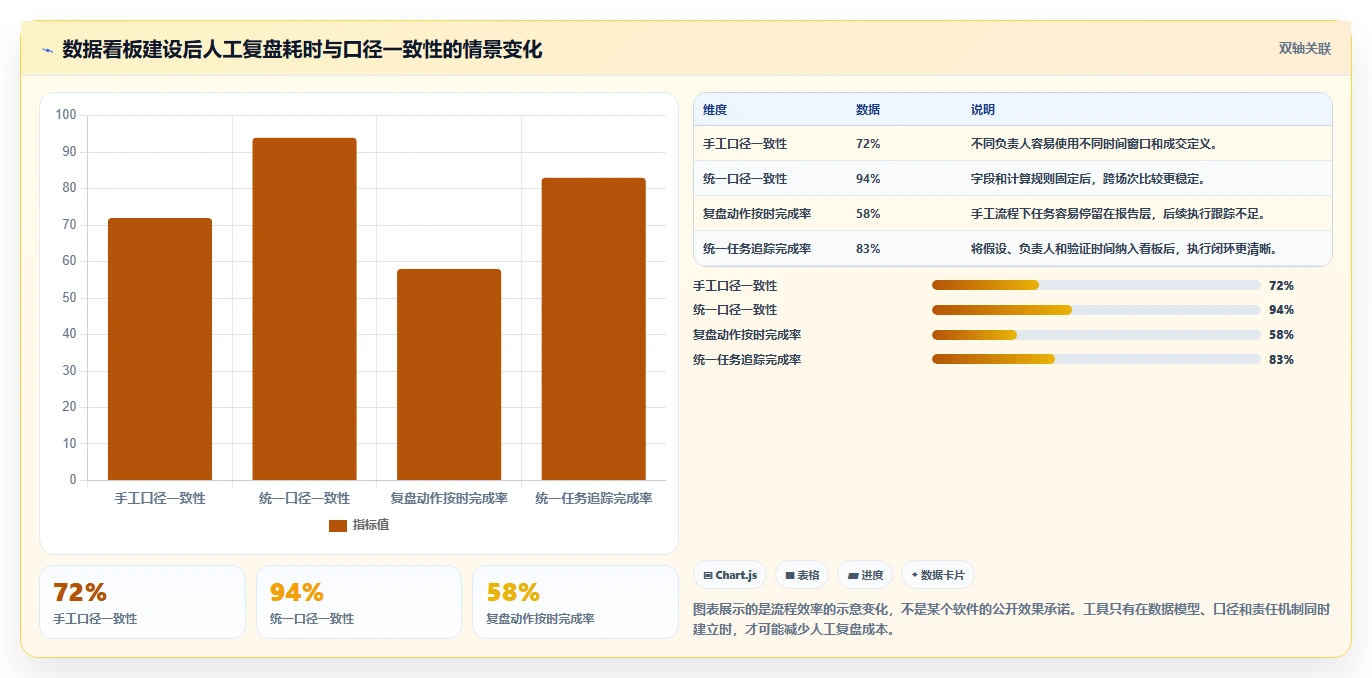Click the 50 y-axis tick label
This screenshot has width=1372, height=678.
click(69, 298)
